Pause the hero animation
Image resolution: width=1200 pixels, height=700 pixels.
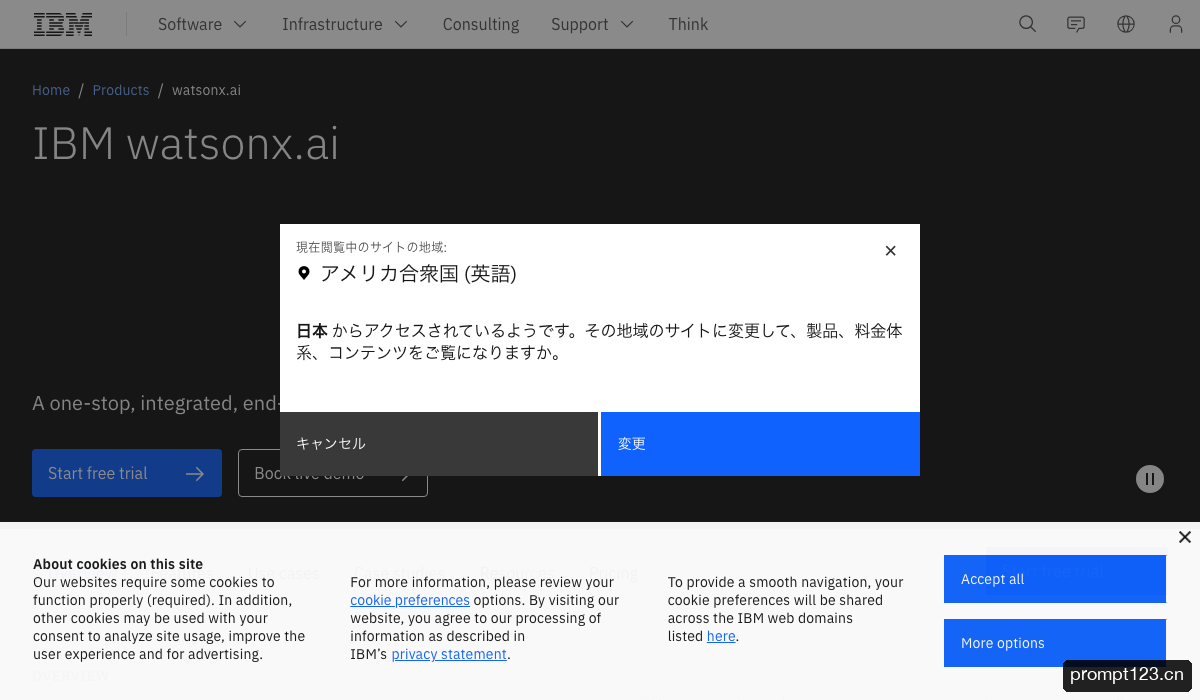click(1150, 479)
